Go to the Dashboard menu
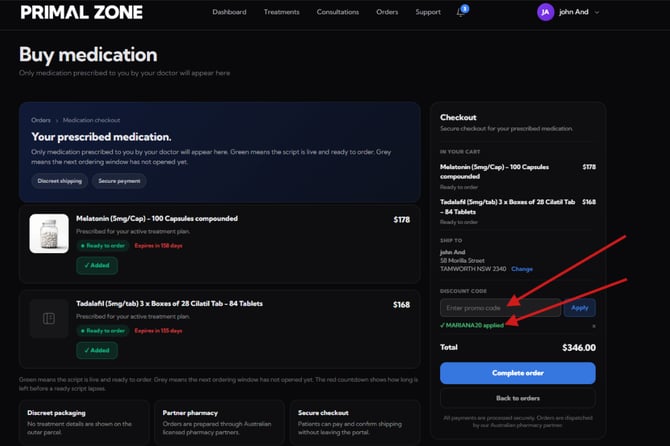The width and height of the screenshot is (670, 446). coord(229,12)
